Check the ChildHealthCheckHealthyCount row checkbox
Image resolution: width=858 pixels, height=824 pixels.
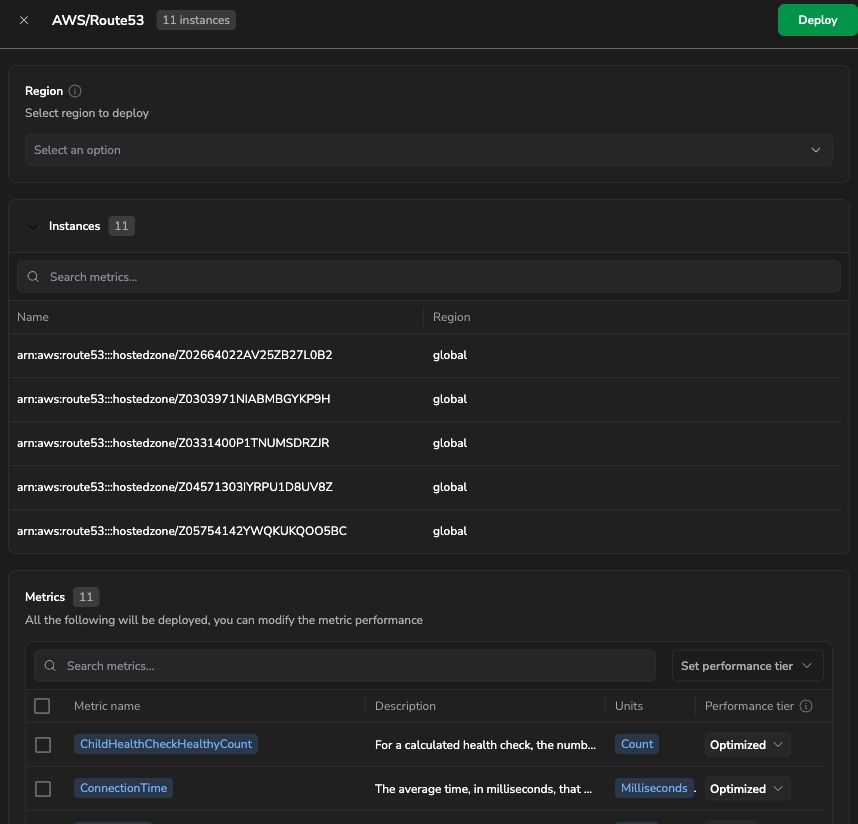[43, 745]
